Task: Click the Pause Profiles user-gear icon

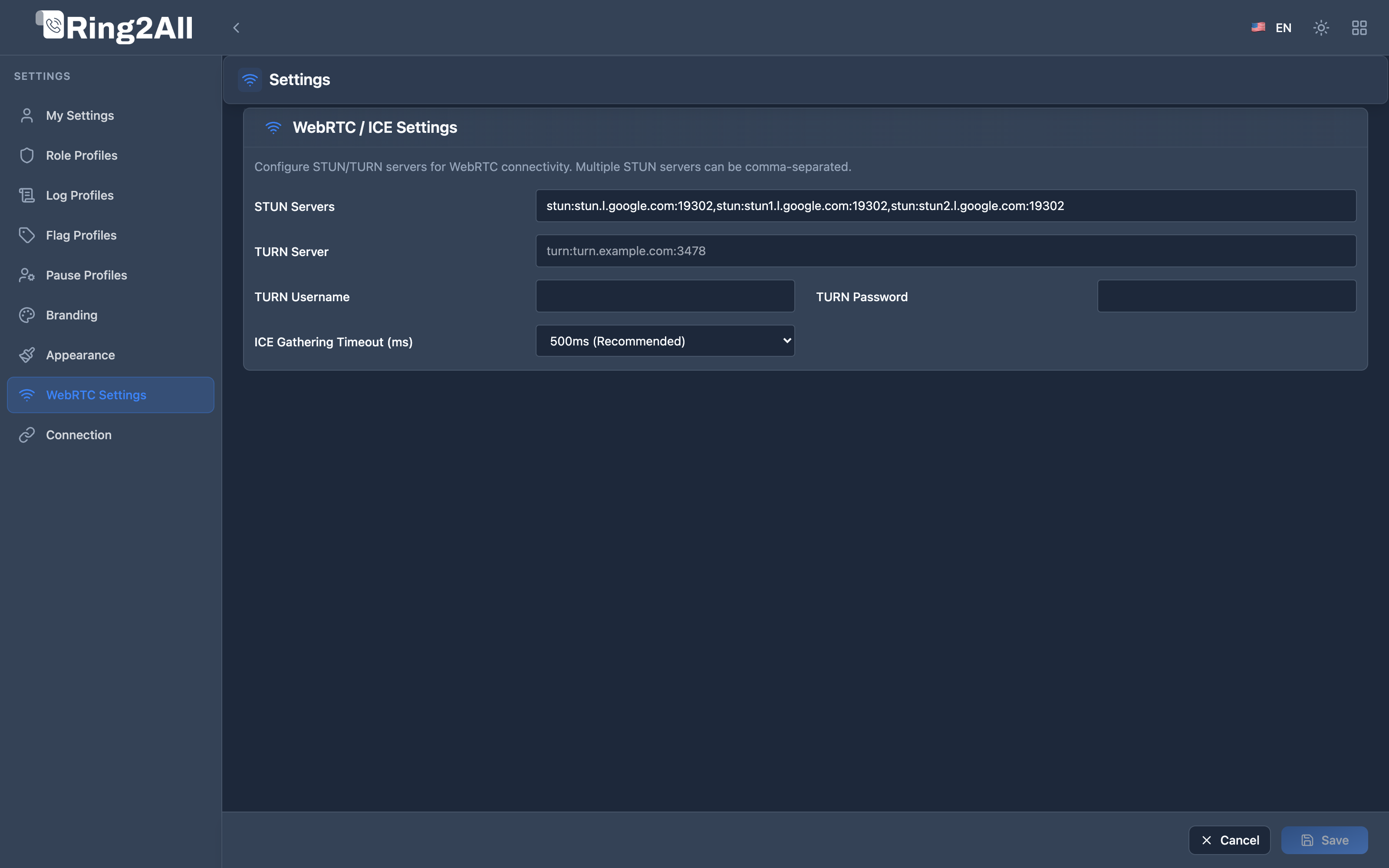Action: [x=27, y=275]
